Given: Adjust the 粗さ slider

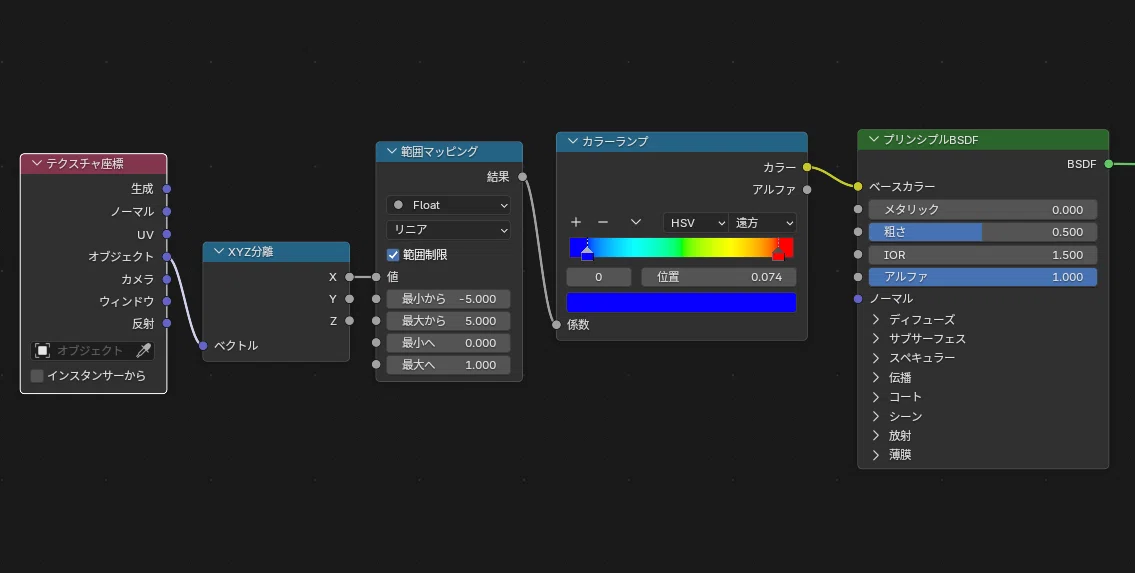Looking at the screenshot, I should (x=983, y=232).
